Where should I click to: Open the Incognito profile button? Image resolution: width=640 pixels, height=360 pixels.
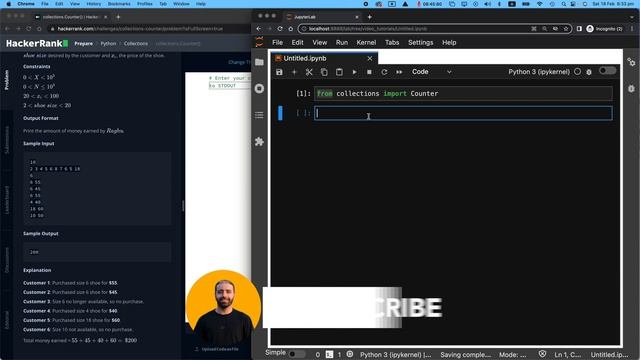605,29
